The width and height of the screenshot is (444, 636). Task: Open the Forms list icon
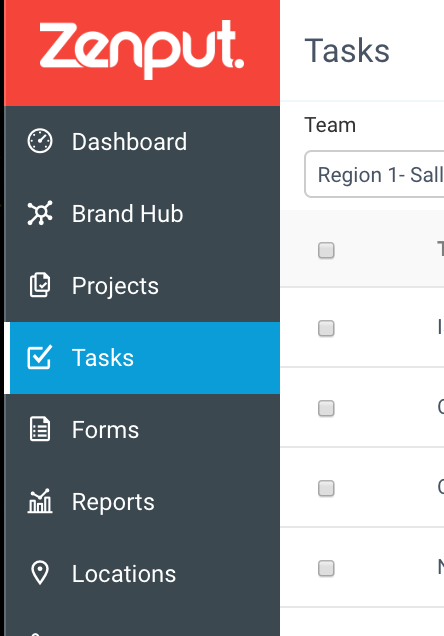(x=40, y=429)
